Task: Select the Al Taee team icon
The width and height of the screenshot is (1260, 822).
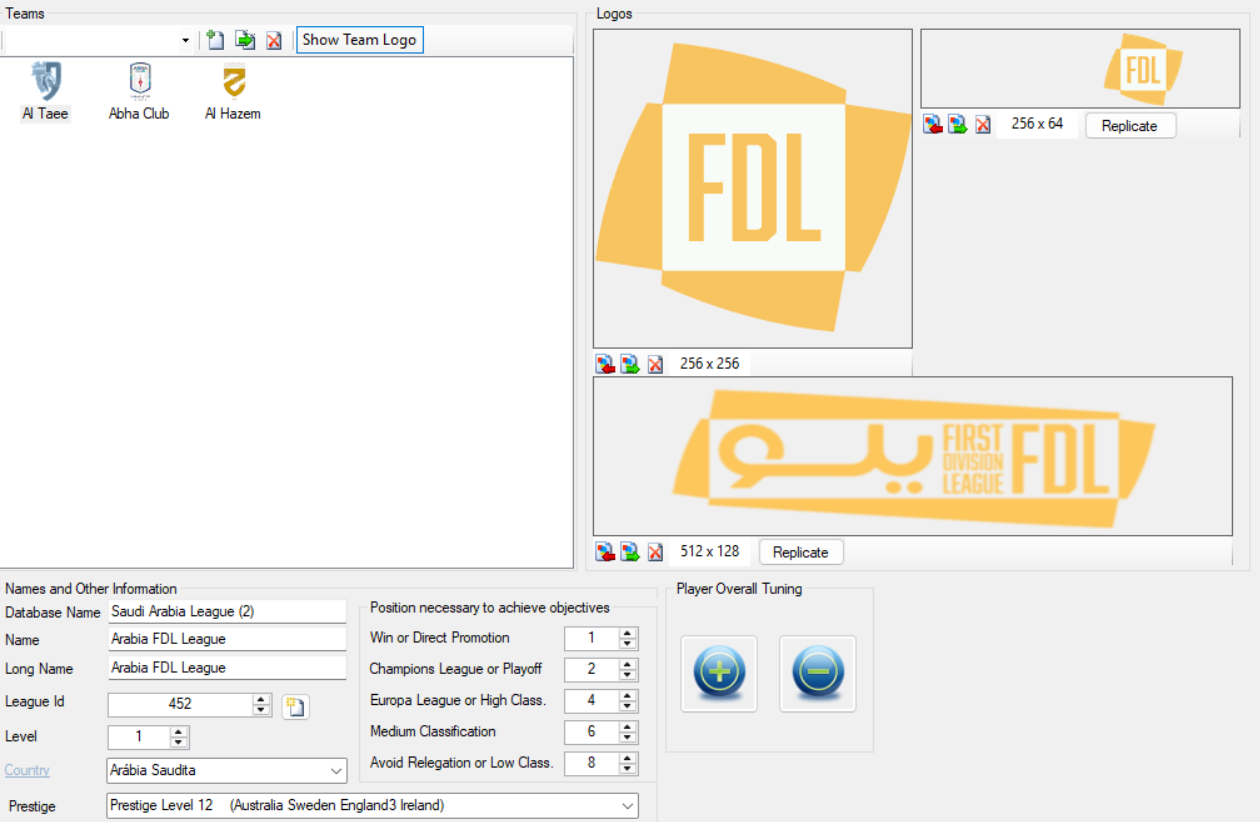Action: click(46, 80)
